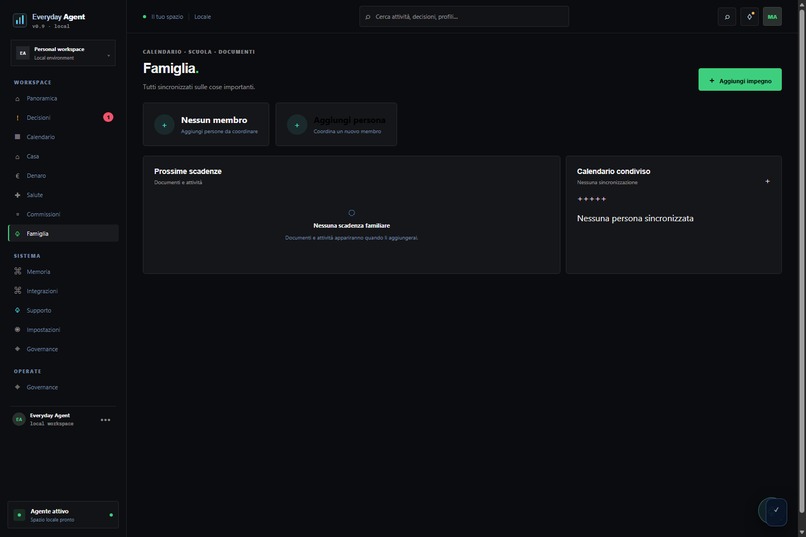806x537 pixels.
Task: Click the Salute plus icon
Action: point(17,195)
